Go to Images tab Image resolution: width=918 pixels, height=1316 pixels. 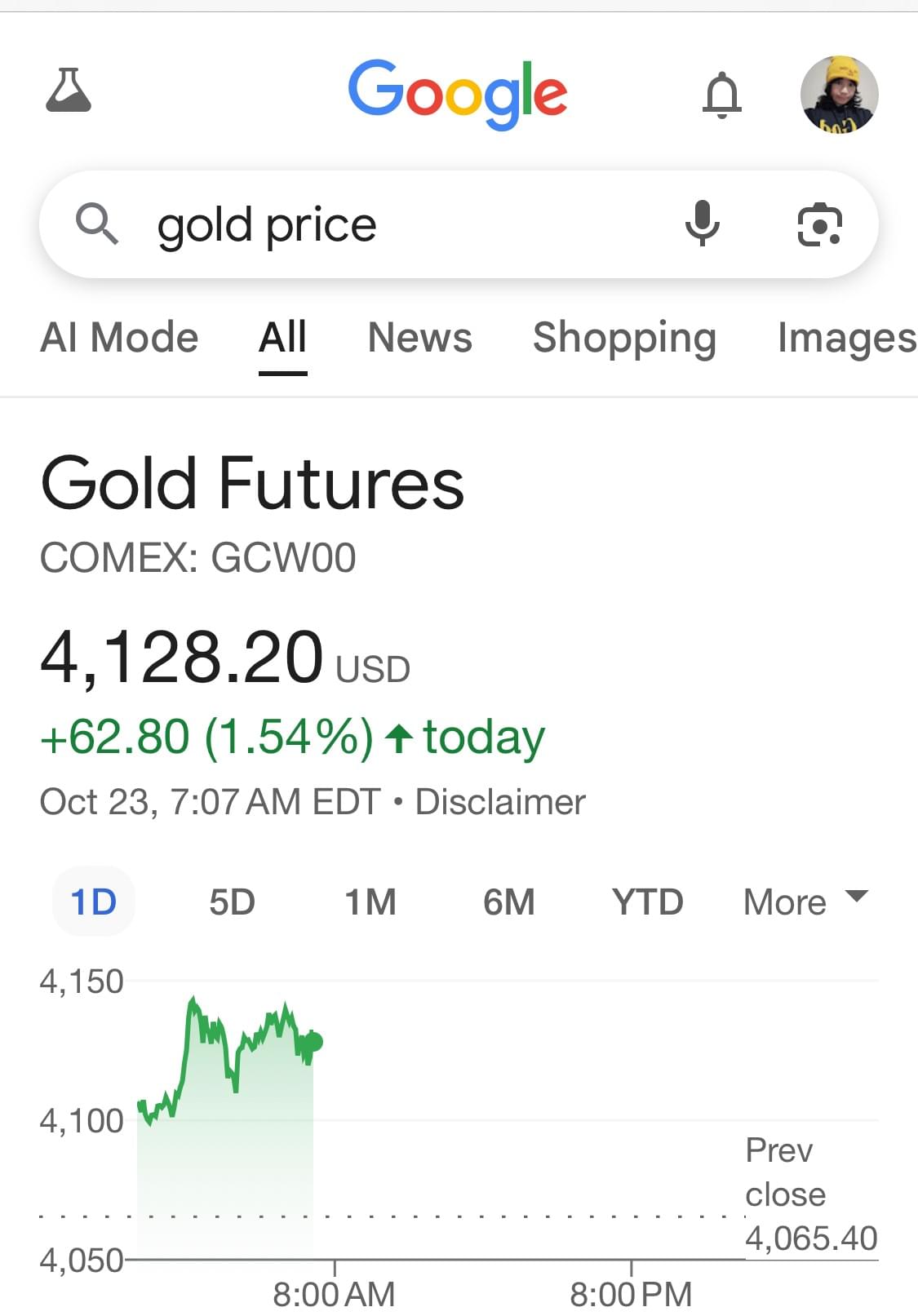[x=846, y=338]
